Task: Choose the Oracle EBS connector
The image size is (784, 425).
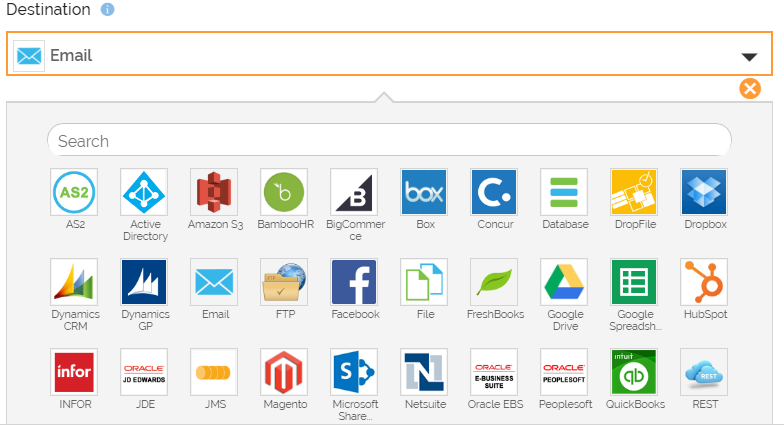Action: coord(495,372)
